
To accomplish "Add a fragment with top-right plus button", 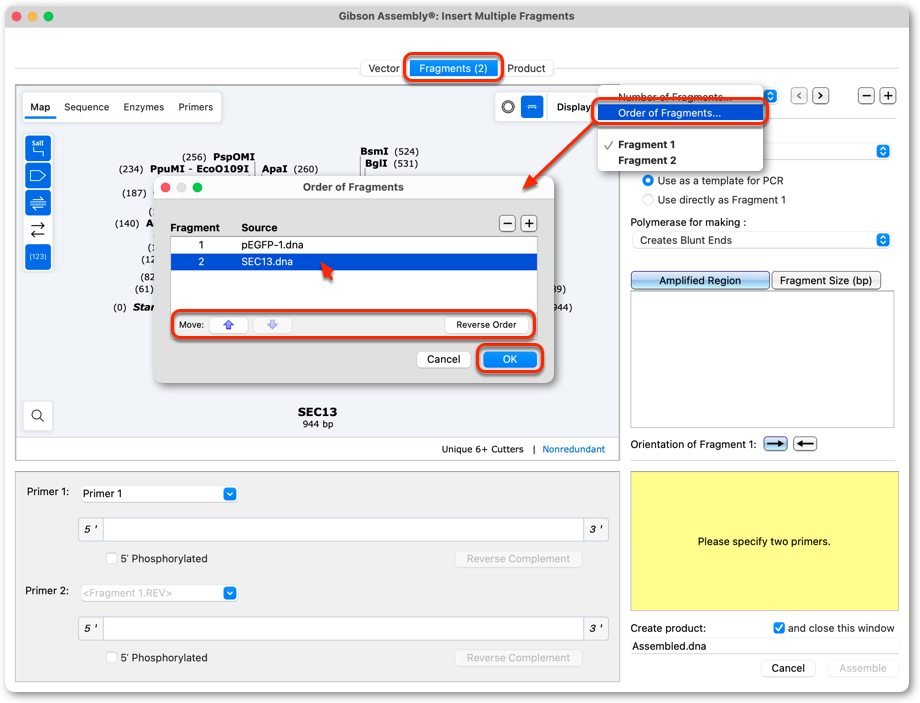I will pyautogui.click(x=888, y=96).
